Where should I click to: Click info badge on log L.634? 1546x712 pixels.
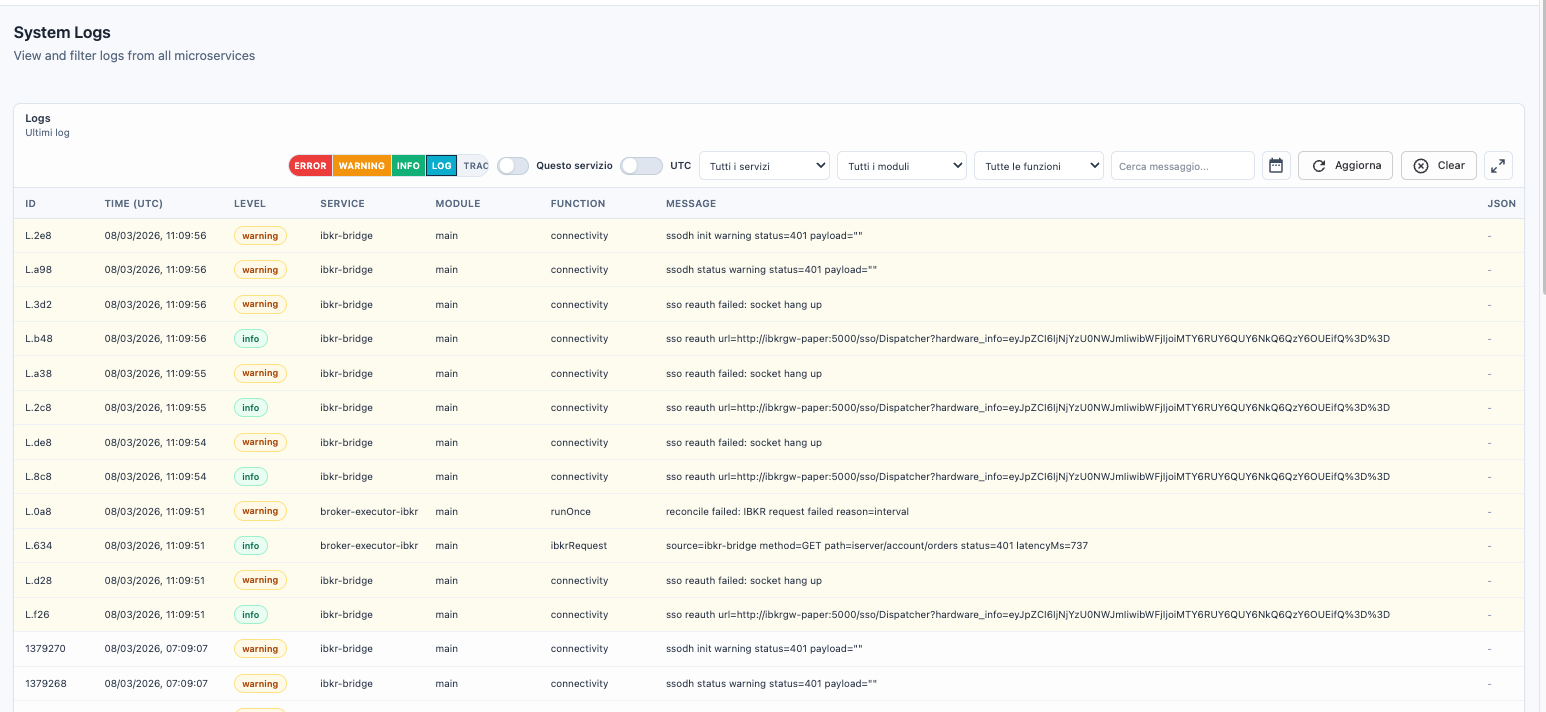[x=250, y=546]
